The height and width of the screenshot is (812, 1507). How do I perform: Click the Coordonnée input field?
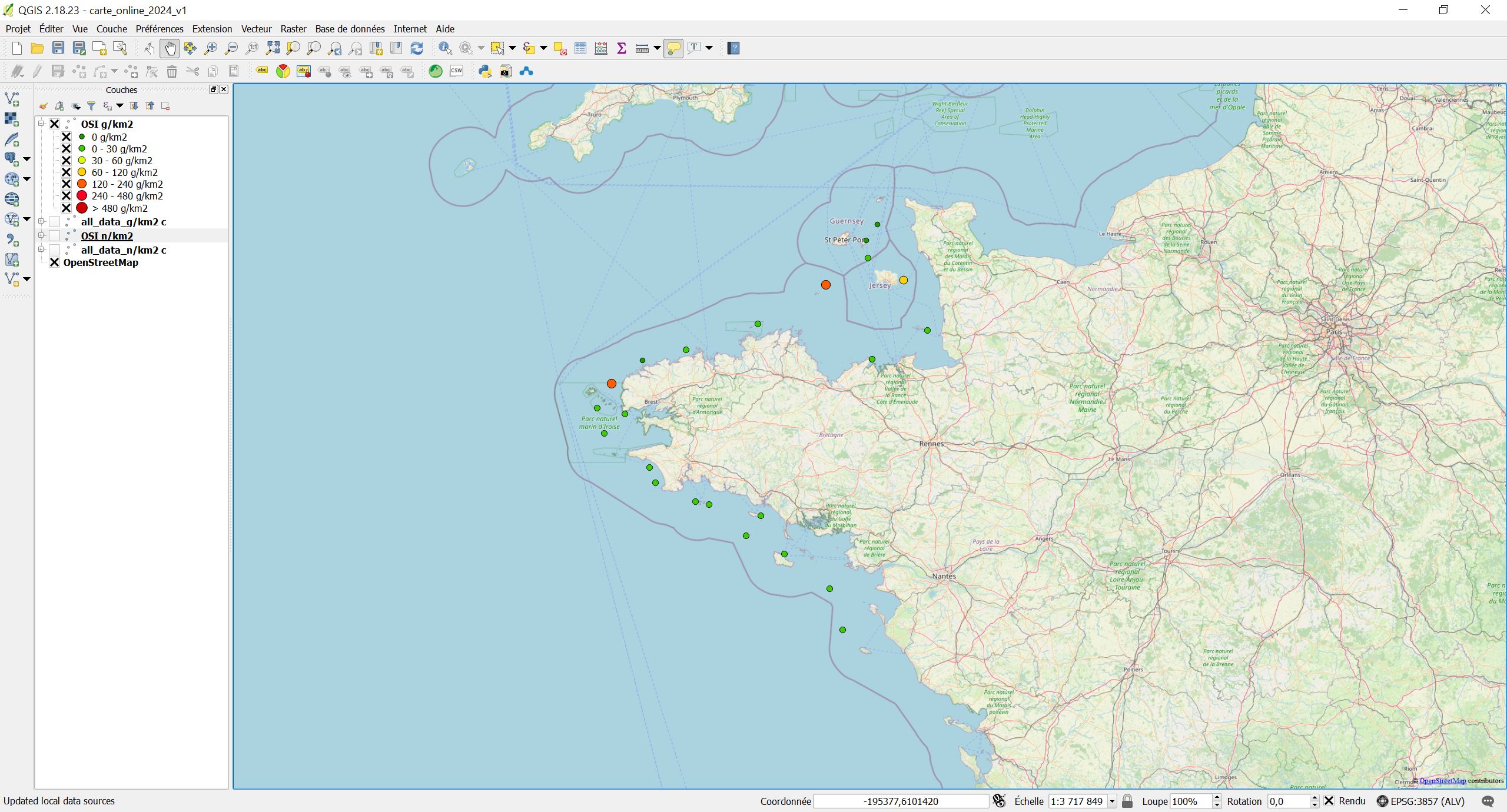pos(901,801)
